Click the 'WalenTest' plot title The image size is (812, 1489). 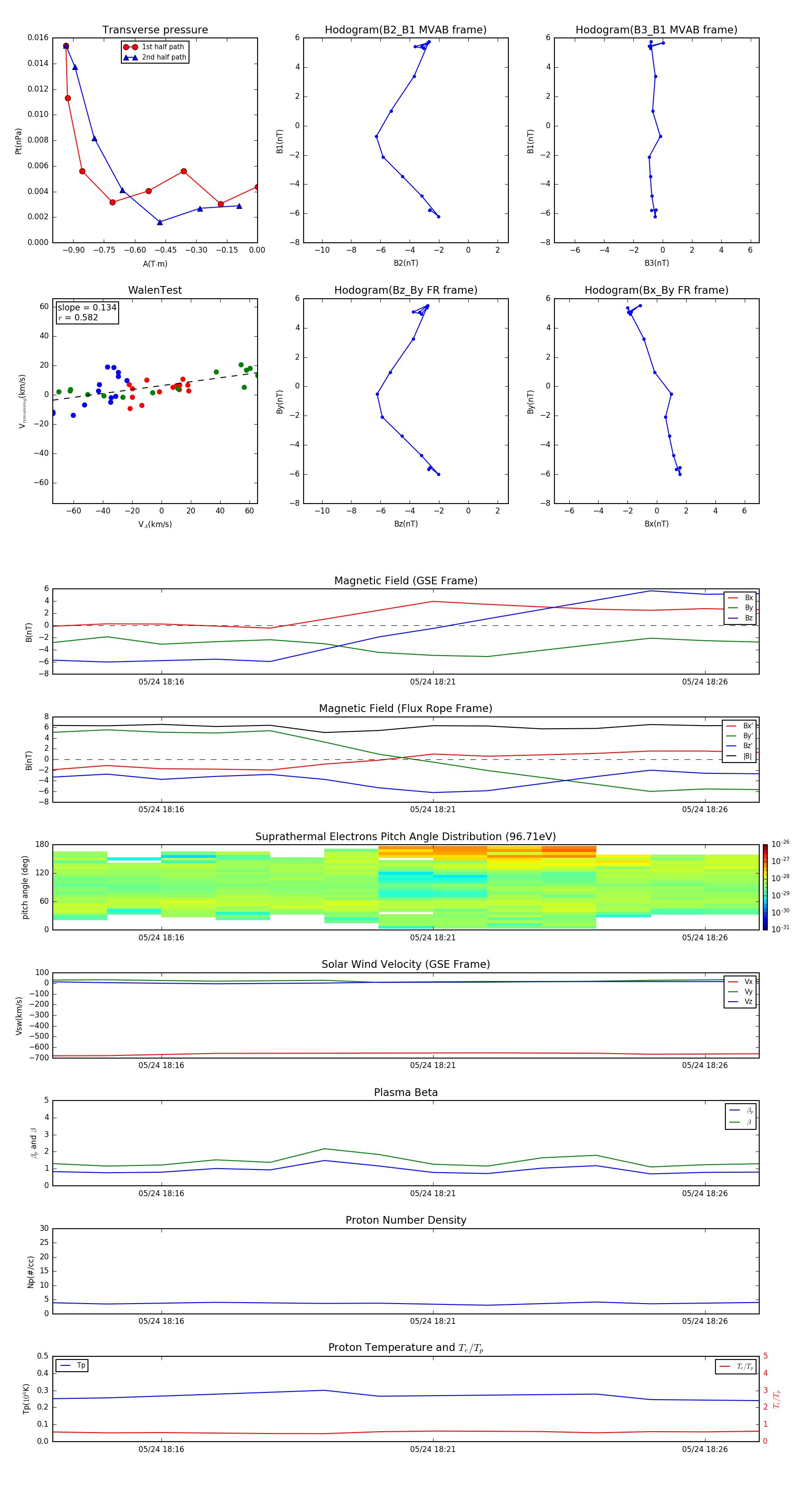(155, 290)
